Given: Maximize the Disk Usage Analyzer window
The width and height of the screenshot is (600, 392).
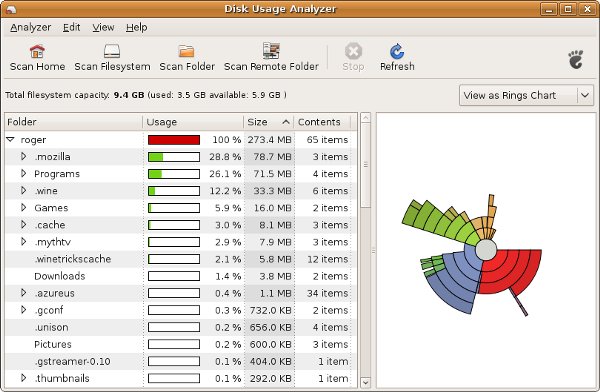Looking at the screenshot, I should point(568,9).
